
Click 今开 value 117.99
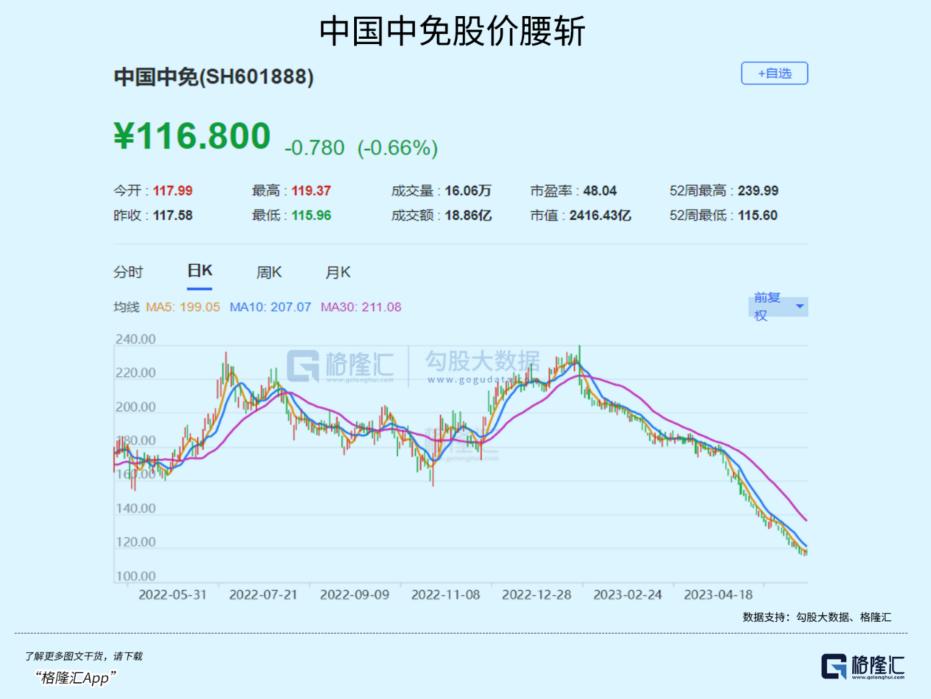(x=173, y=191)
